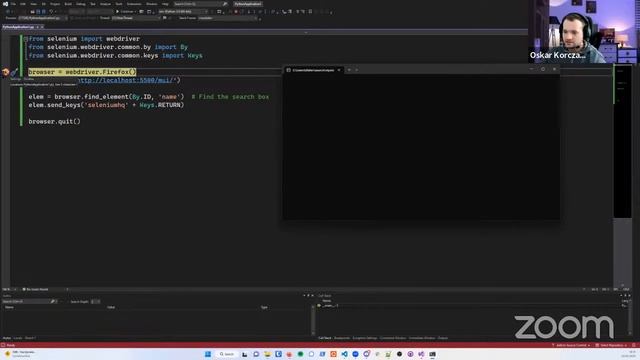This screenshot has height=360, width=640.
Task: Open the Analyze menu
Action: point(105,4)
